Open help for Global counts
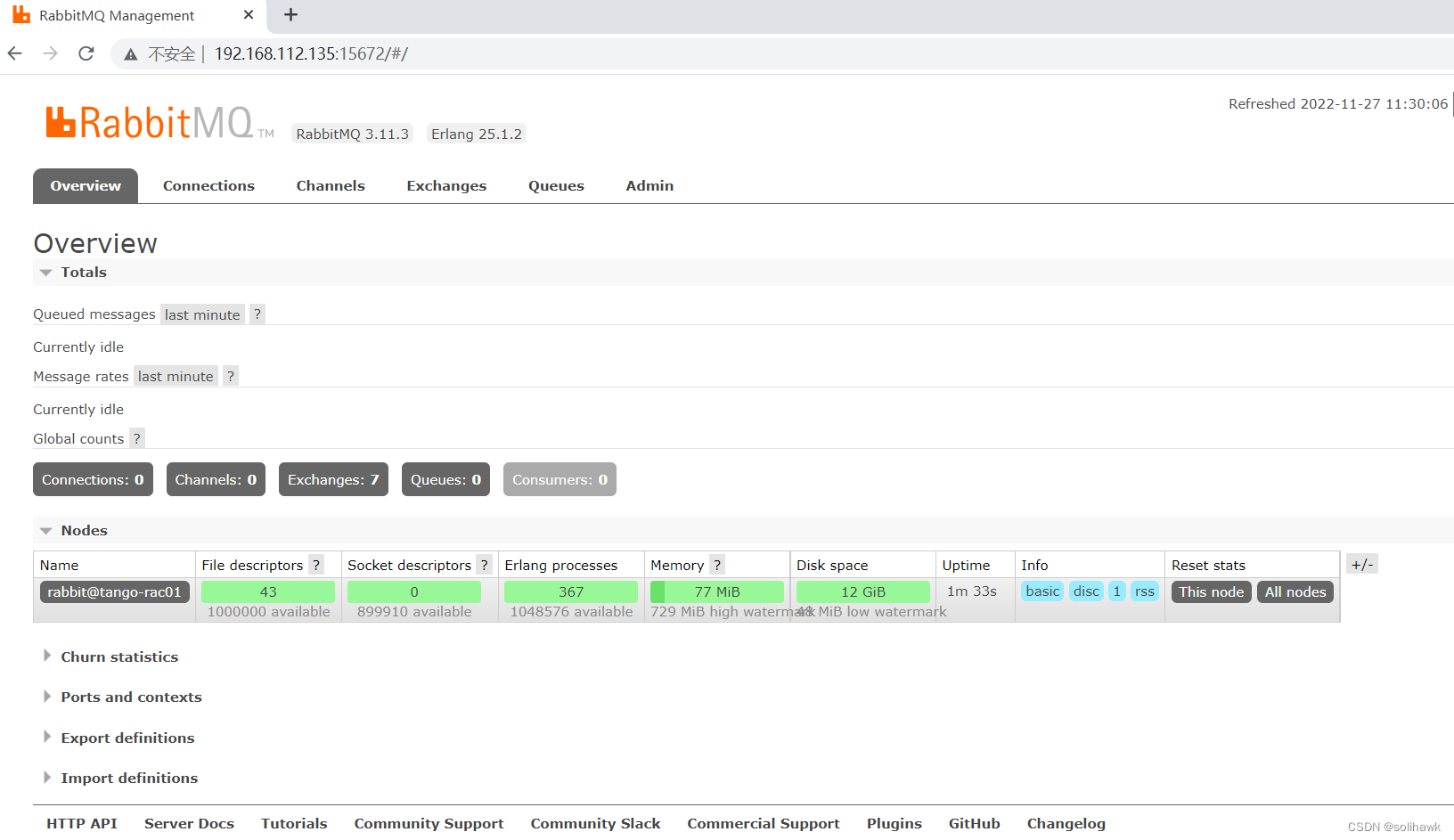Image resolution: width=1454 pixels, height=840 pixels. pos(136,438)
